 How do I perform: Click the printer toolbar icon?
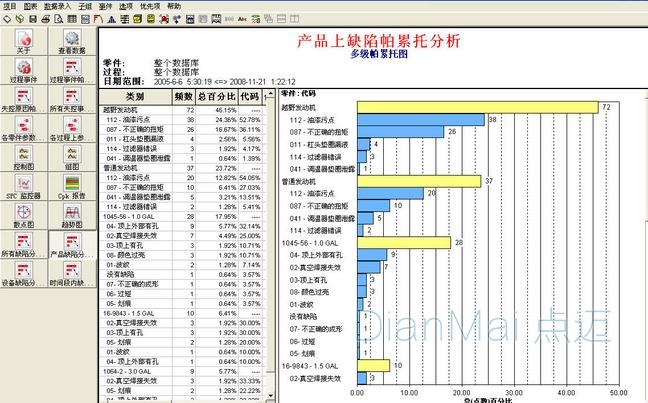click(45, 19)
